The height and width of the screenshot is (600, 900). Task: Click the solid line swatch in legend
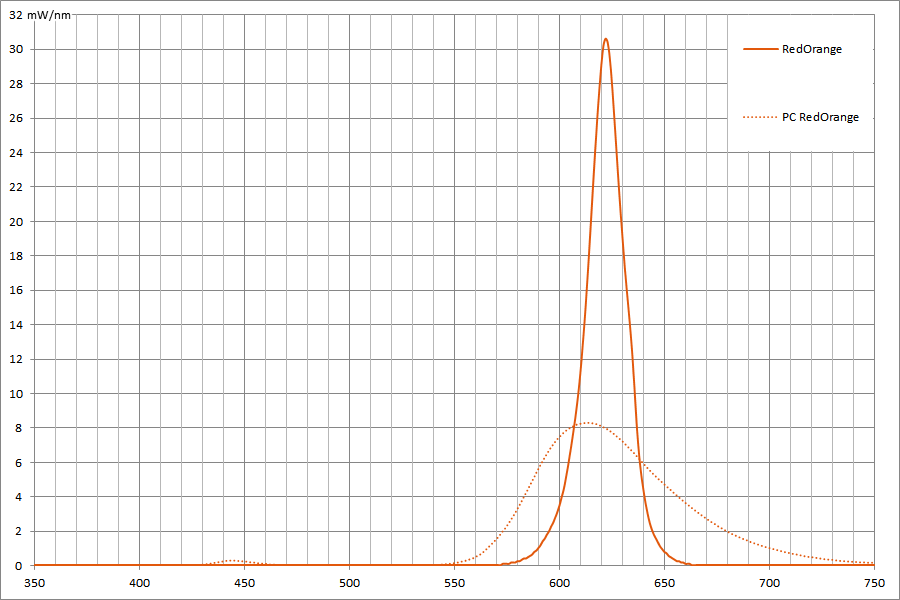tap(760, 49)
